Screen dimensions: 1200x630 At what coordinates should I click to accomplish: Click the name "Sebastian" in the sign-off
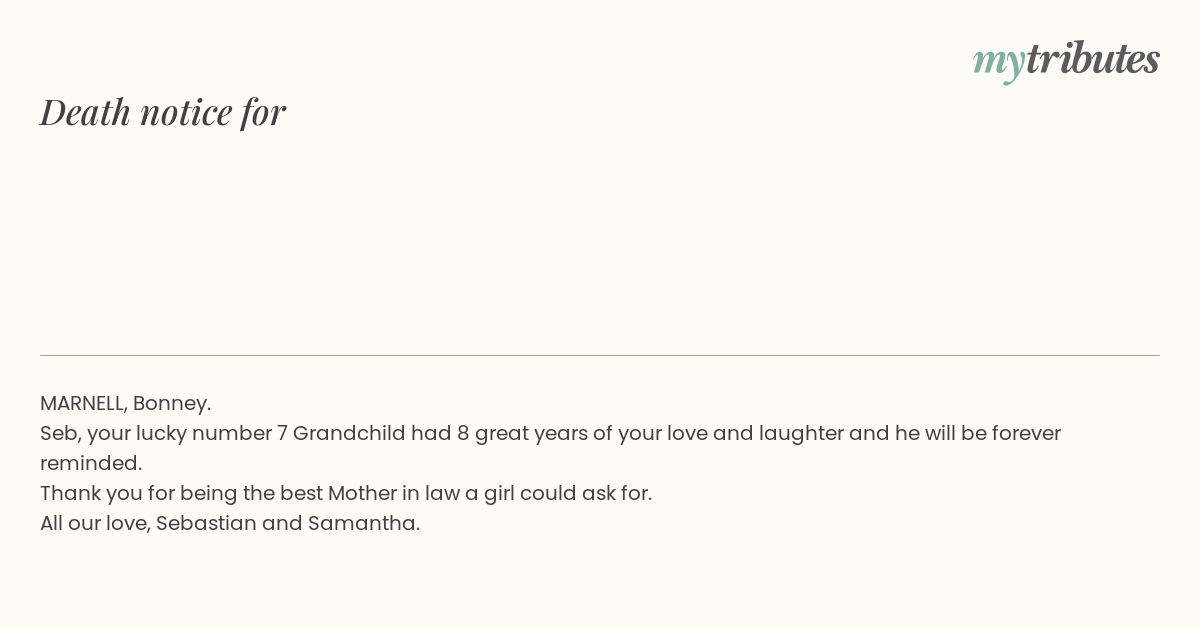pos(206,523)
